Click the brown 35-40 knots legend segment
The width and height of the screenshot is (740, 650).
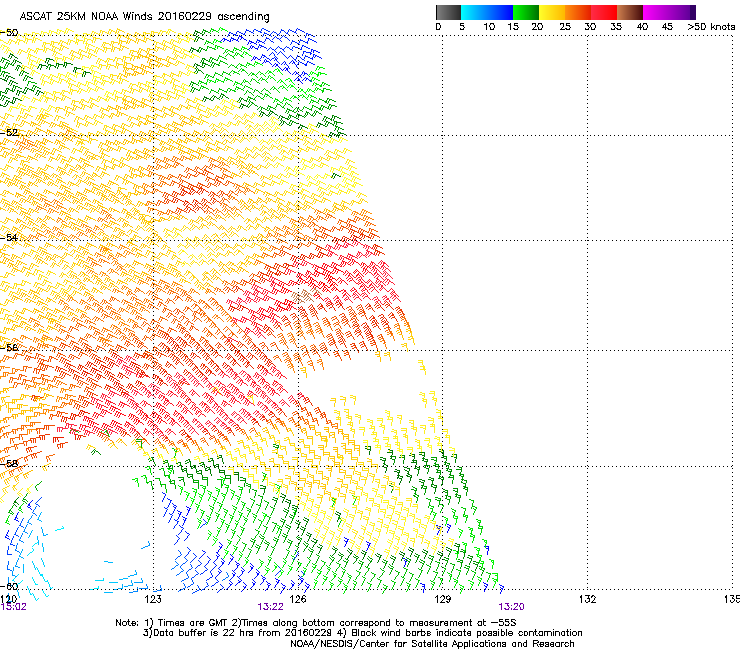click(x=630, y=12)
